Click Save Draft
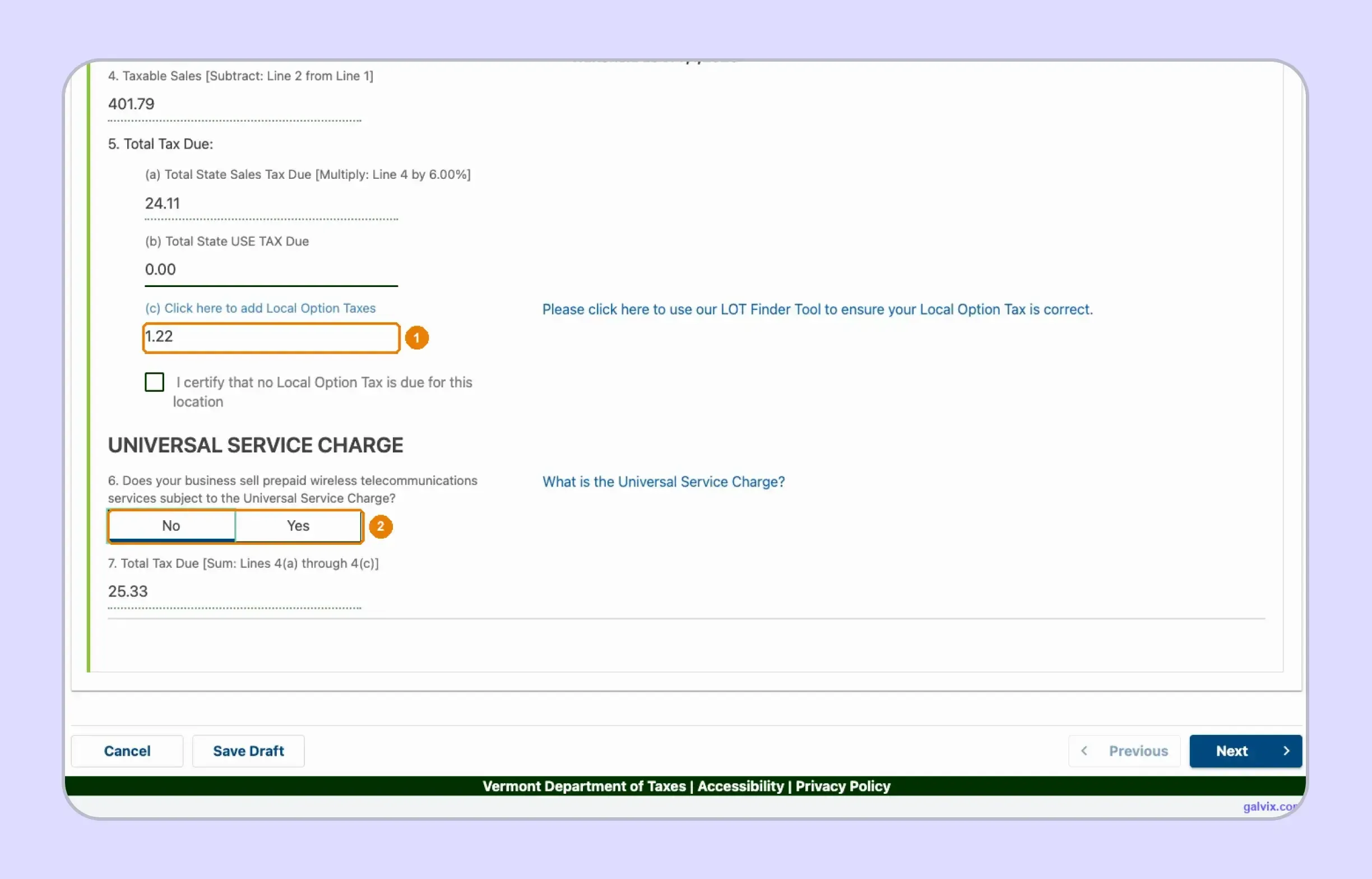Viewport: 1372px width, 879px height. tap(248, 751)
